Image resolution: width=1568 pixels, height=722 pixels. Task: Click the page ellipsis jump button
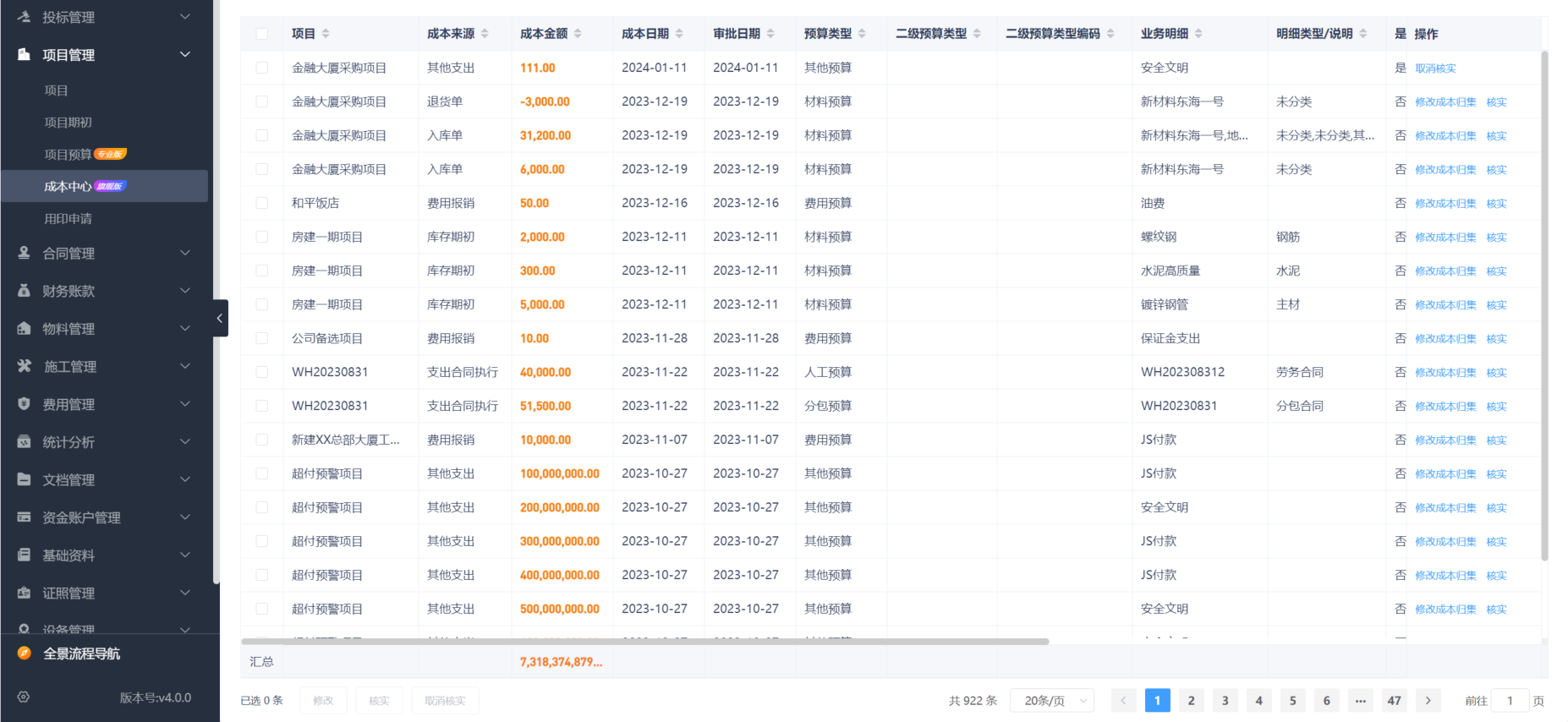pos(1361,700)
